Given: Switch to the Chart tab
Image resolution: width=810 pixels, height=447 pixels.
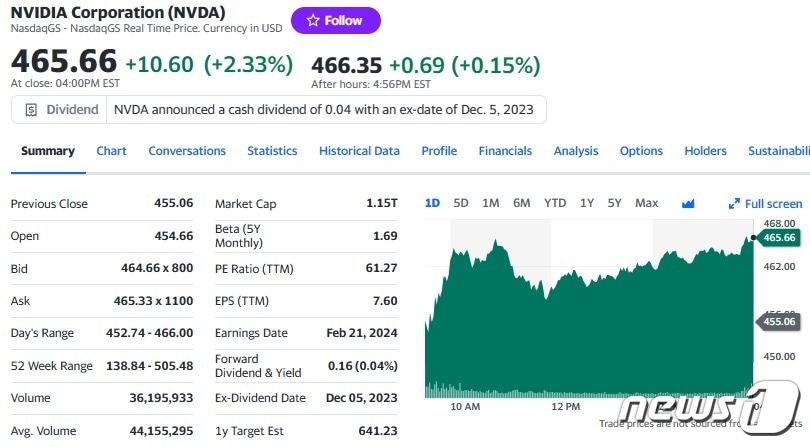Looking at the screenshot, I should click(x=111, y=151).
